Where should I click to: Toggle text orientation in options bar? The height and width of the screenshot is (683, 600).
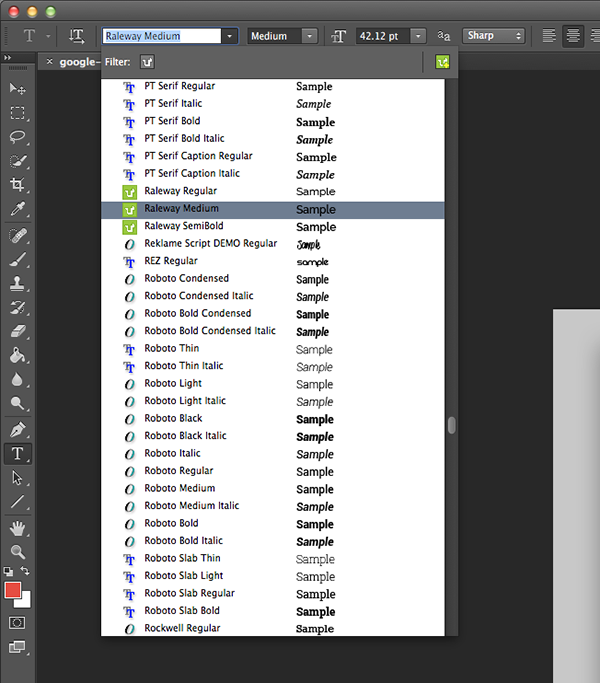click(76, 36)
